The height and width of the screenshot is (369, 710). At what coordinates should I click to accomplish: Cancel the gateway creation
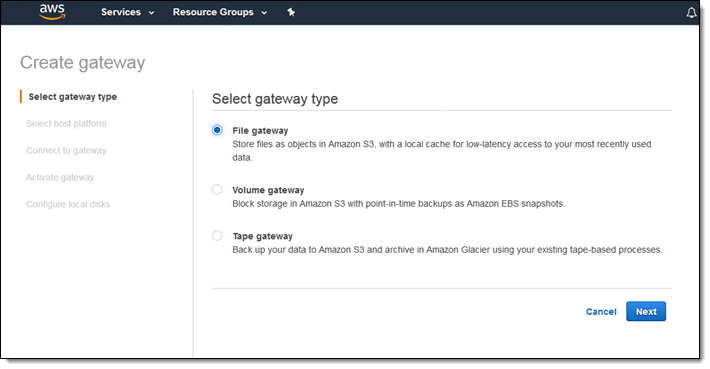pyautogui.click(x=601, y=311)
